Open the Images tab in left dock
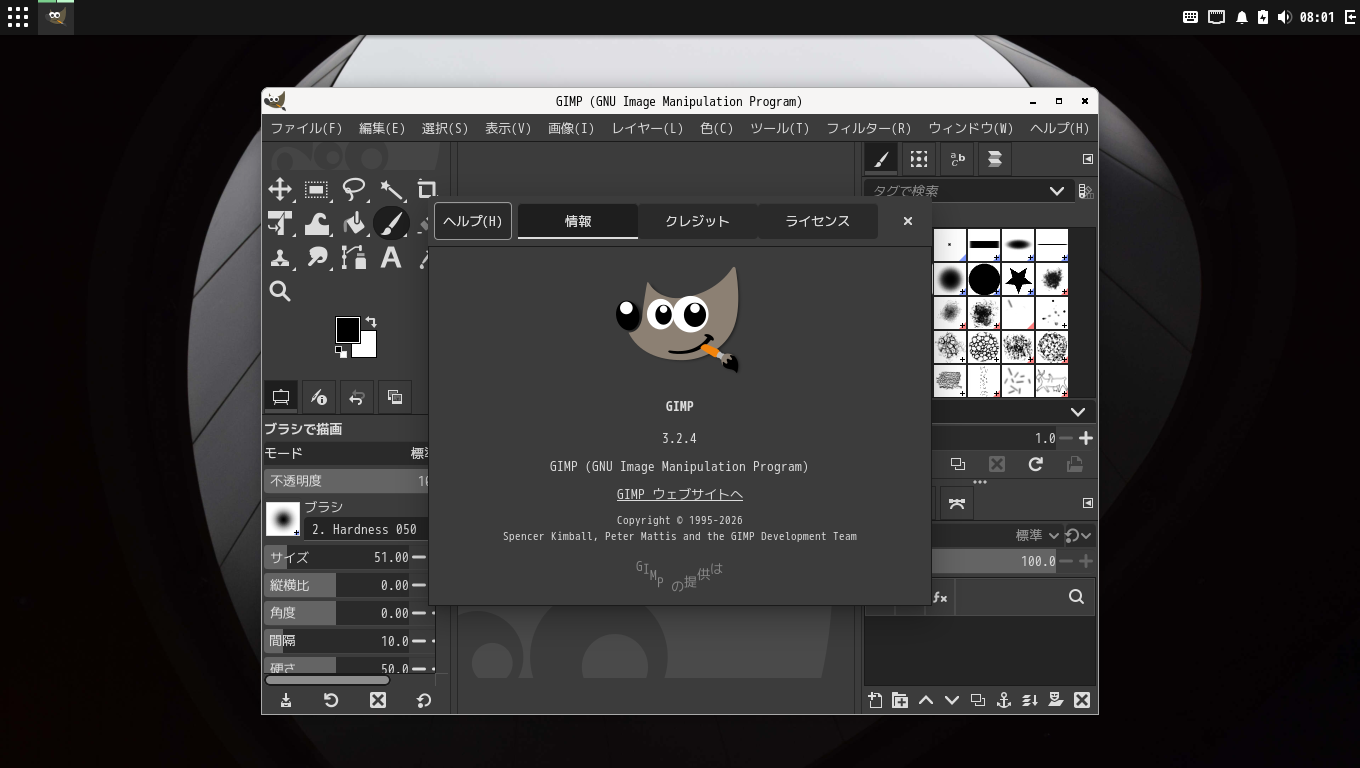Image resolution: width=1360 pixels, height=768 pixels. (x=395, y=397)
